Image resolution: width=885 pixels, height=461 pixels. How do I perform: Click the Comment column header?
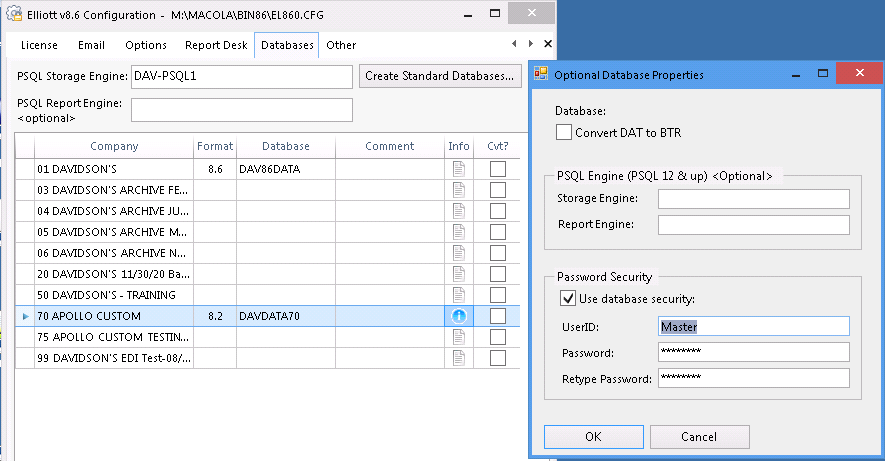tap(389, 146)
